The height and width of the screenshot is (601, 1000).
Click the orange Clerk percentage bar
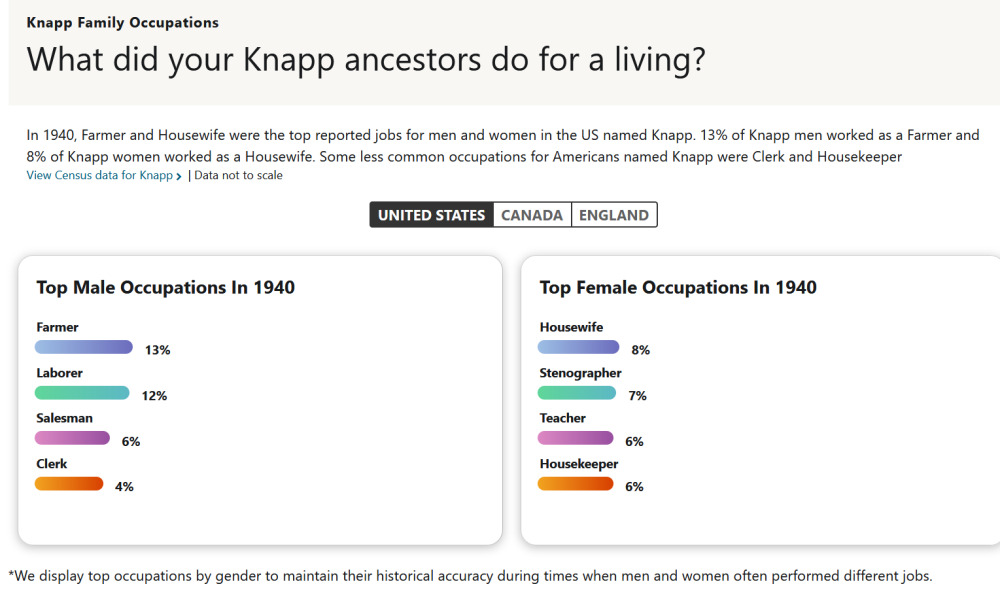(69, 484)
